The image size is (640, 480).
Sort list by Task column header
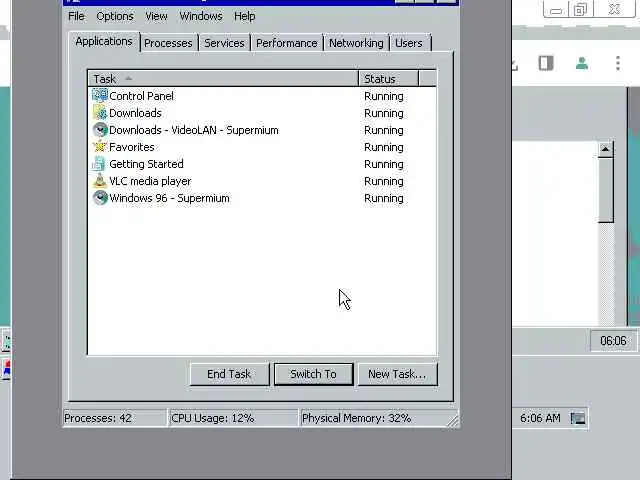pos(223,78)
